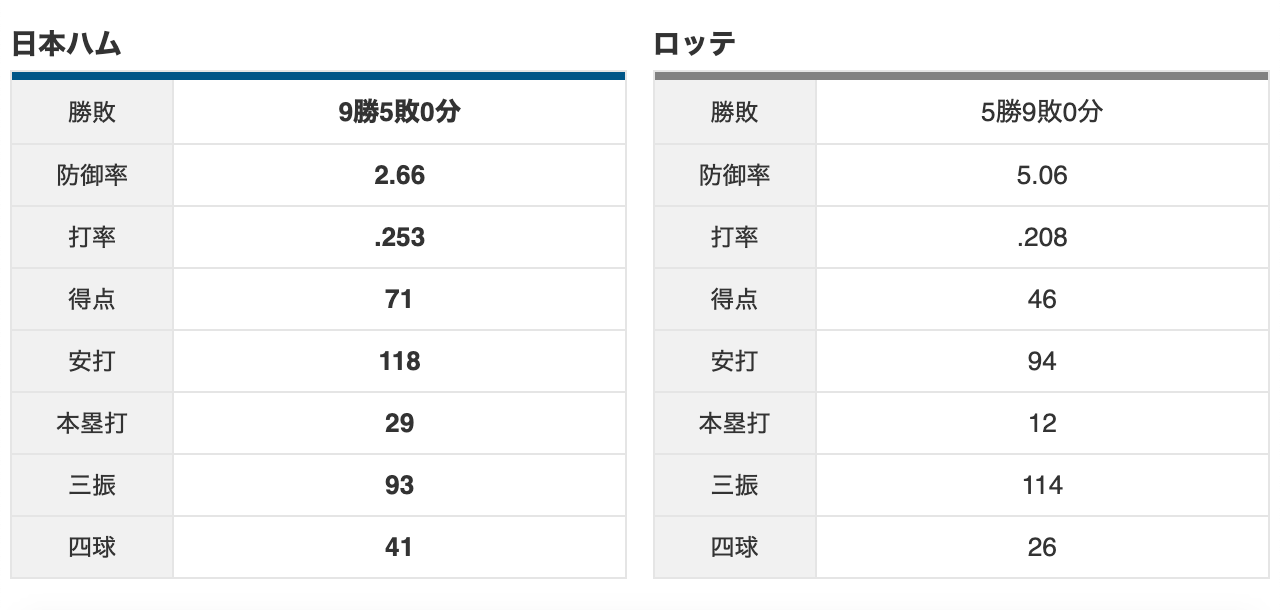Click 日本ハム 防御率 value 2.66
Viewport: 1280px width, 610px height.
click(399, 175)
